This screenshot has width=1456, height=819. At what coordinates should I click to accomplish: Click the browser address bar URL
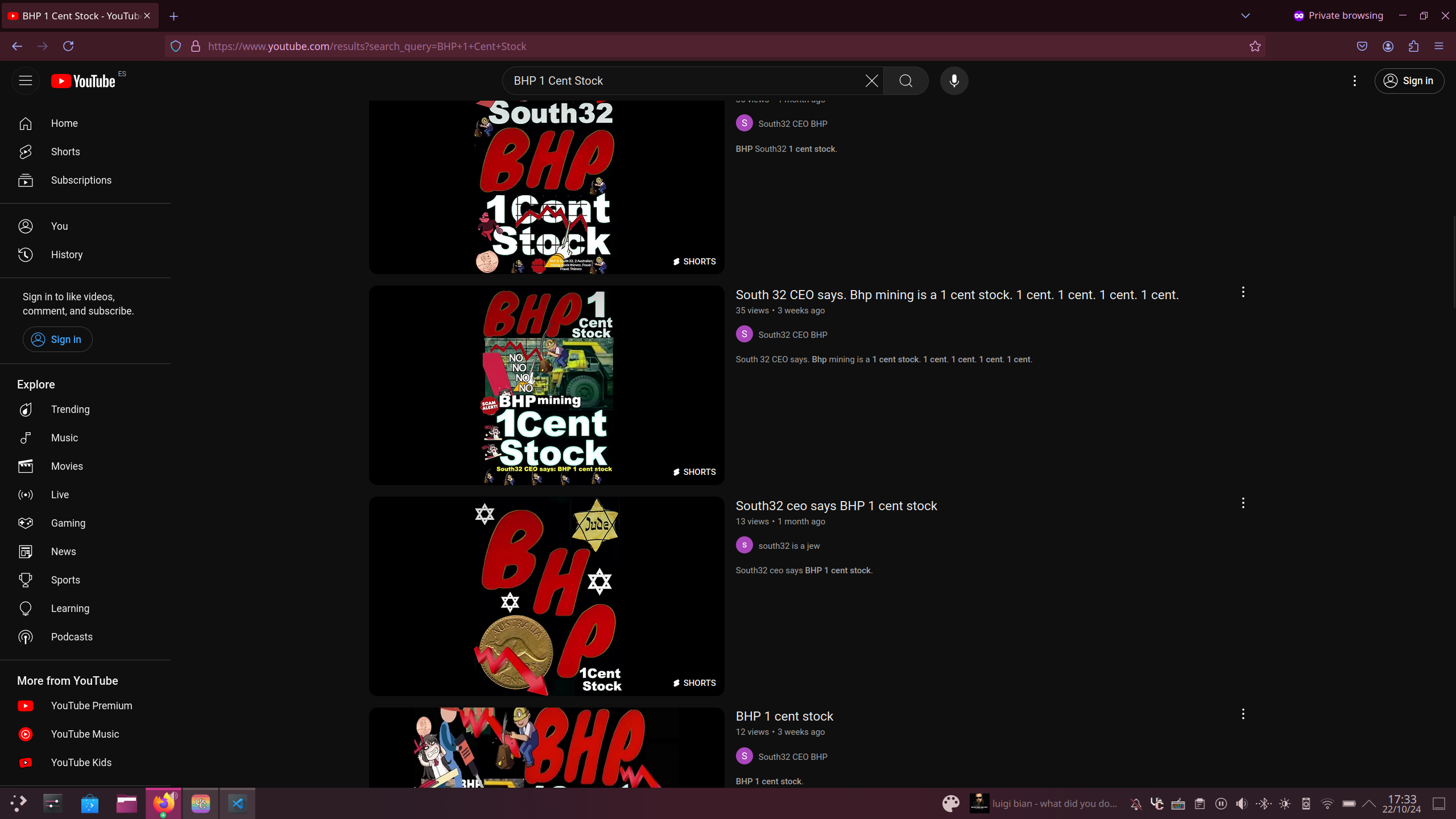(367, 47)
